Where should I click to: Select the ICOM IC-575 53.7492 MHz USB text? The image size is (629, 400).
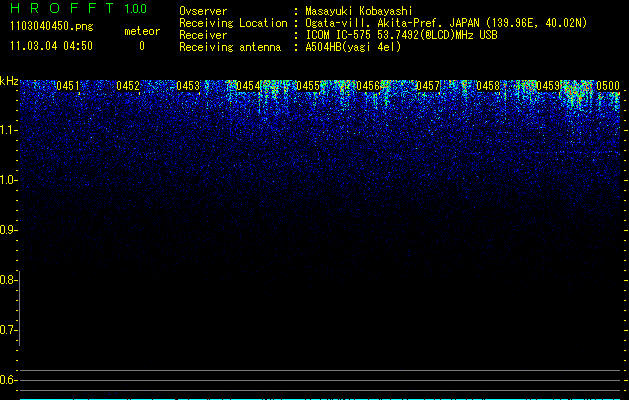[401, 35]
